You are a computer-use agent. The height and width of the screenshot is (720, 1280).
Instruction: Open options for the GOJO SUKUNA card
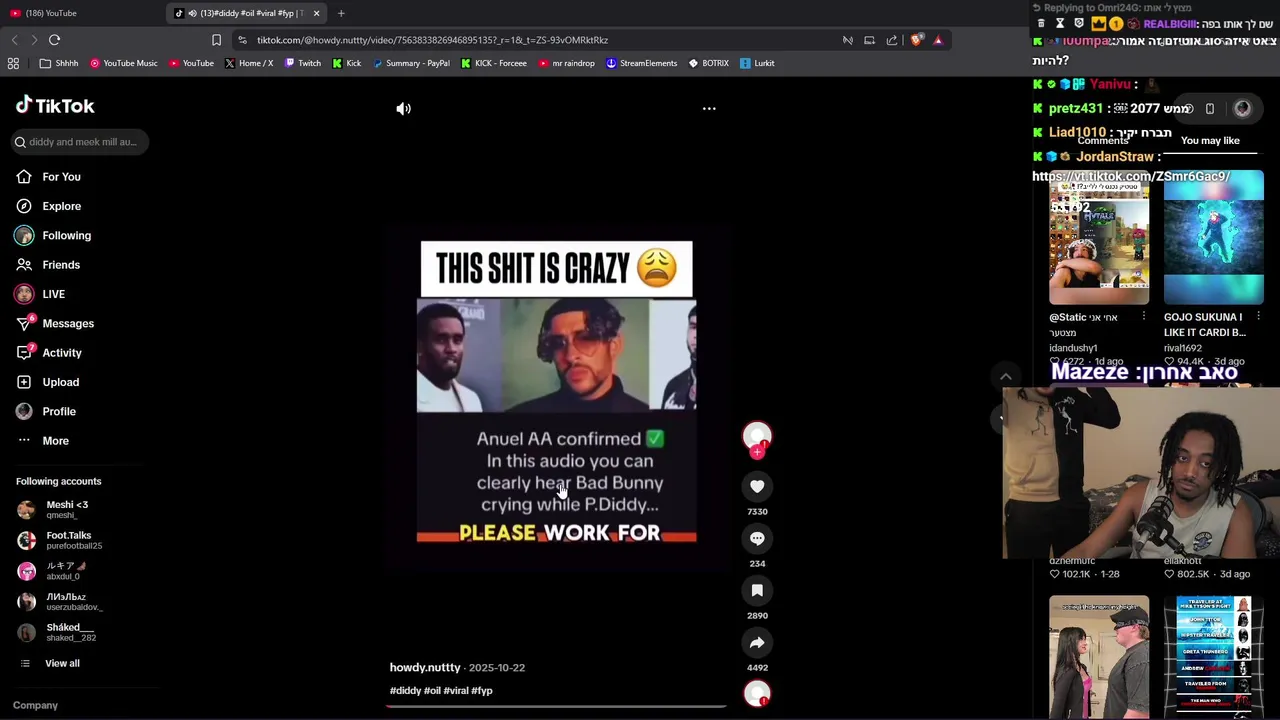click(x=1258, y=317)
